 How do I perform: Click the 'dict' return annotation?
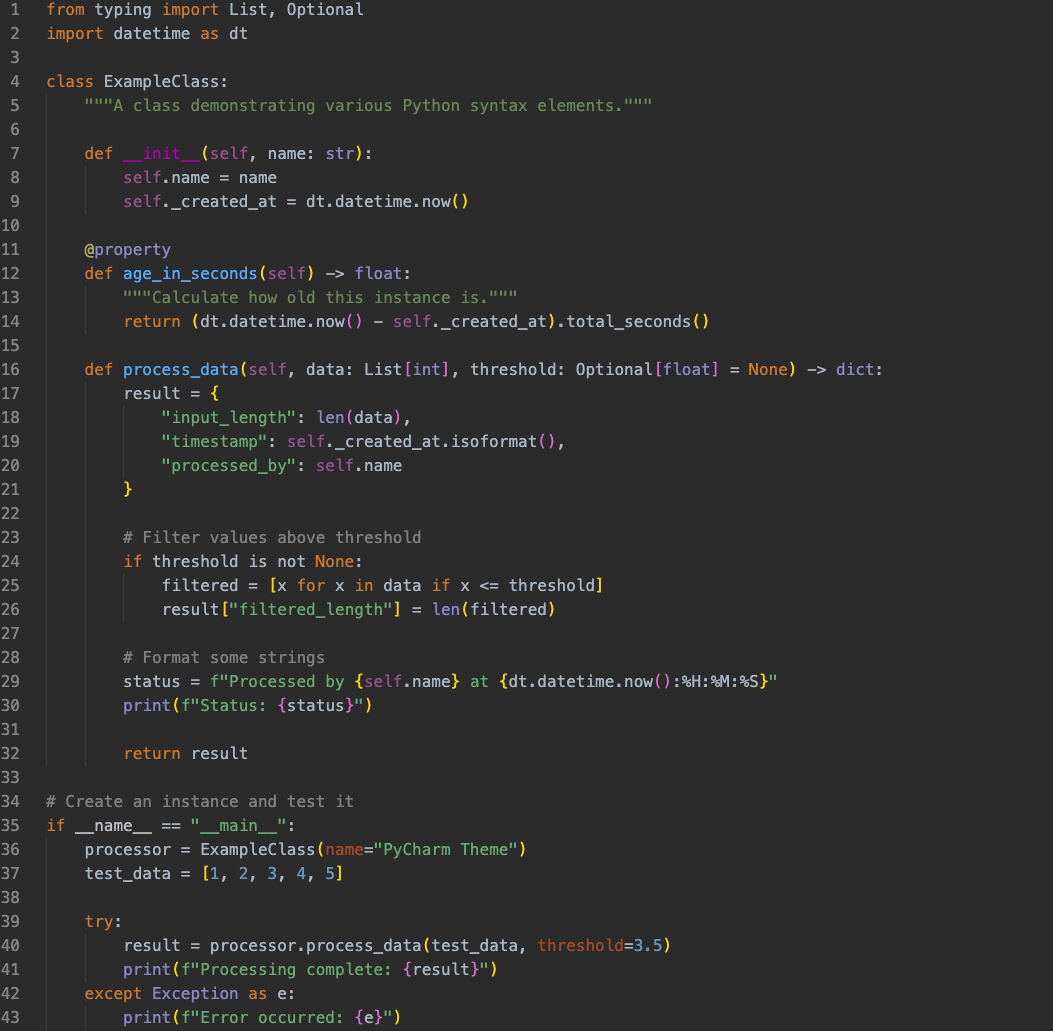[x=855, y=370]
